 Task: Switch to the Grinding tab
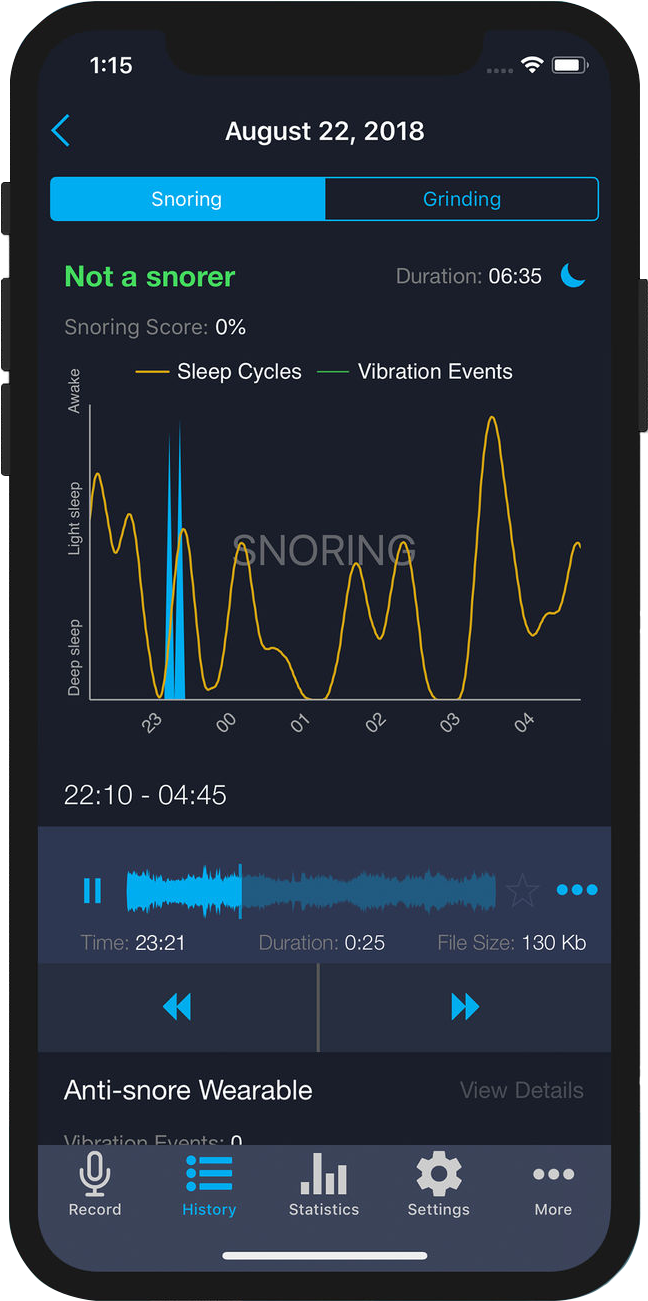[461, 199]
